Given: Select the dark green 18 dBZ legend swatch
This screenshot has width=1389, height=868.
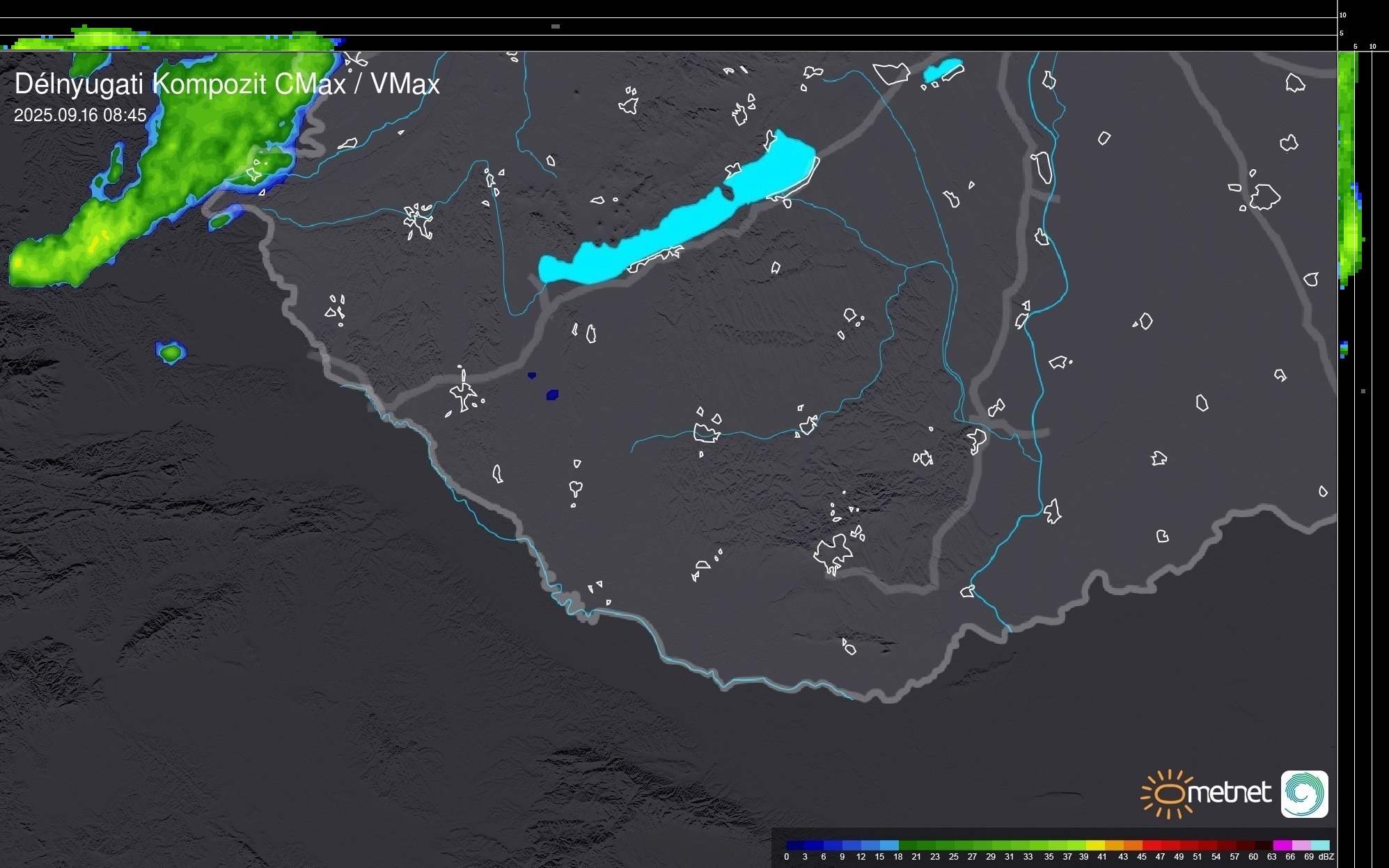Looking at the screenshot, I should pos(907,846).
